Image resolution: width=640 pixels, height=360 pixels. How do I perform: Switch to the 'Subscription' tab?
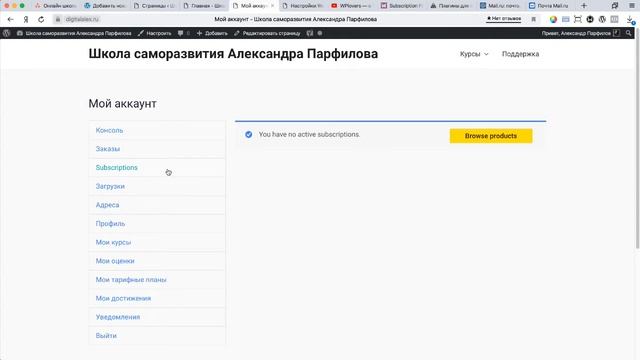pos(402,6)
